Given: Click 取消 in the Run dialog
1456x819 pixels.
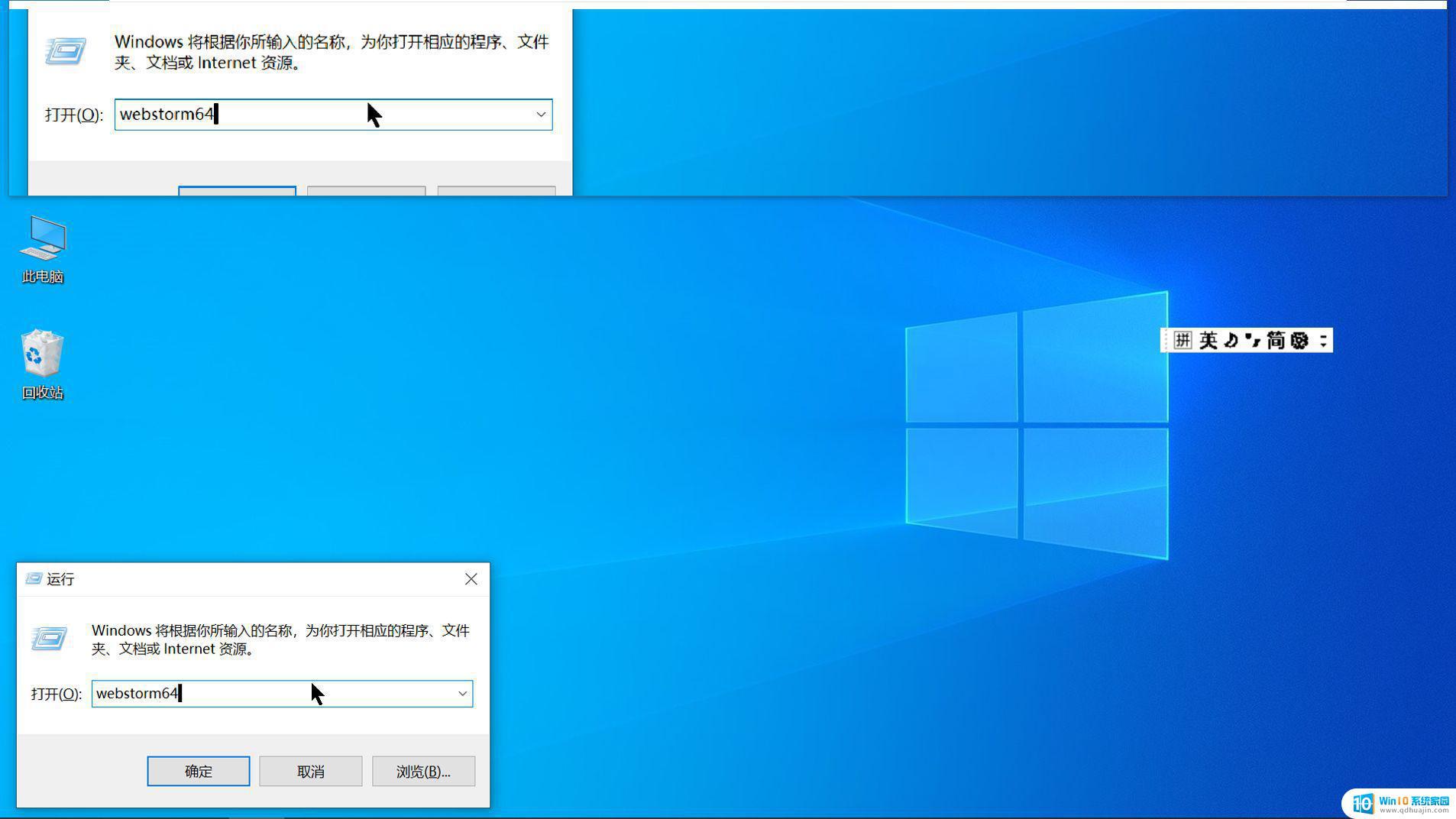Looking at the screenshot, I should click(x=311, y=771).
